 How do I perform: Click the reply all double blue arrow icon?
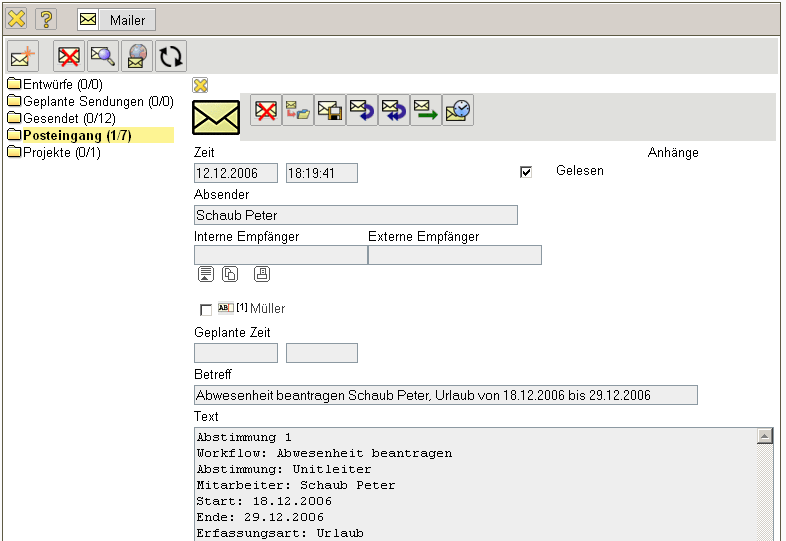coord(394,111)
